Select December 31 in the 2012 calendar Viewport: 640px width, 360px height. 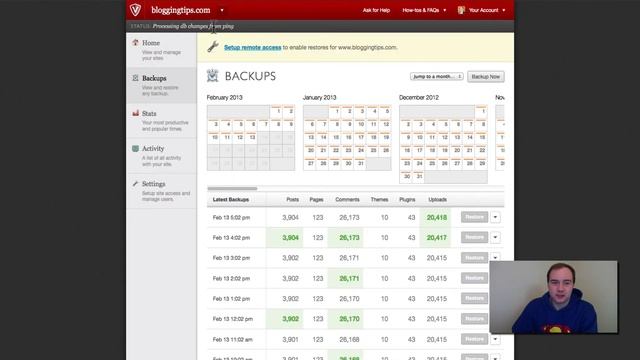(419, 177)
